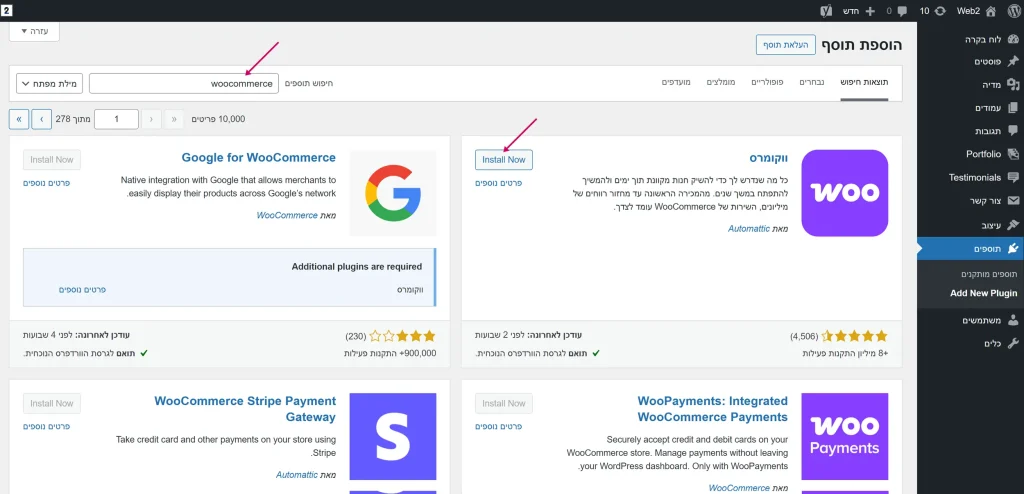Install Now for WooPayments plugin

(x=504, y=403)
